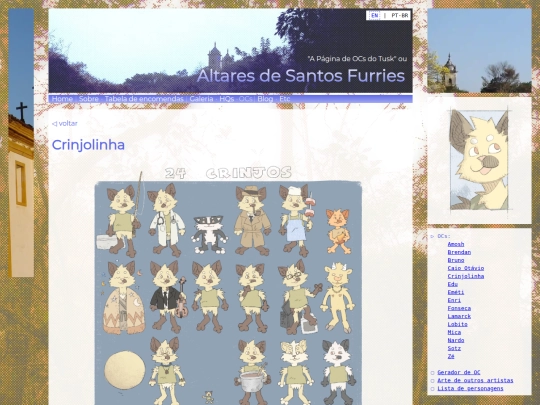The height and width of the screenshot is (405, 540).
Task: Open the Gerador de OC link
Action: [x=458, y=372]
